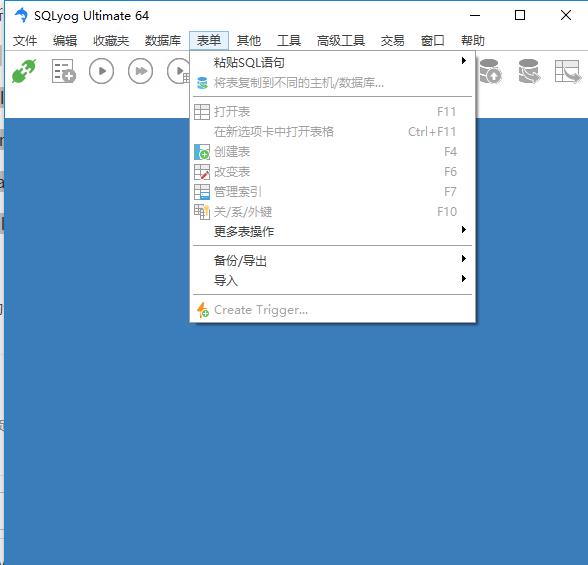The width and height of the screenshot is (588, 565).
Task: Open the 交易 menu
Action: (x=393, y=40)
